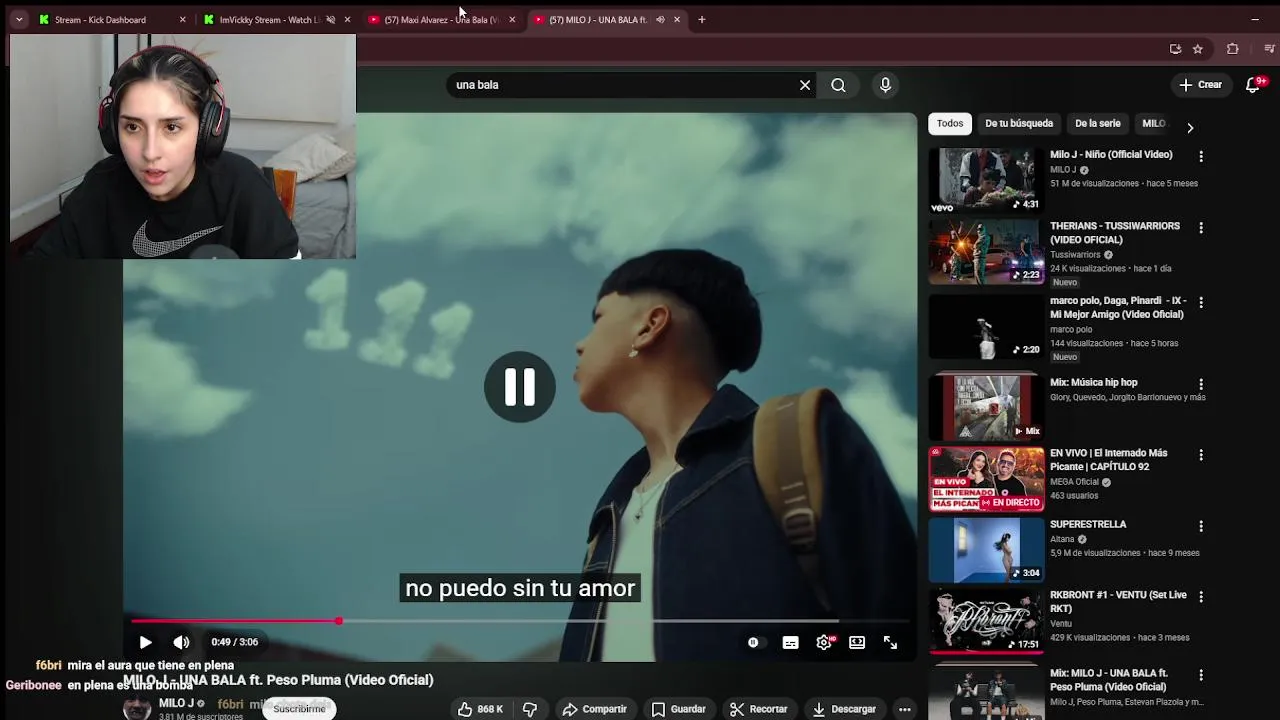
Task: Click the Recortar clip button
Action: click(x=758, y=709)
